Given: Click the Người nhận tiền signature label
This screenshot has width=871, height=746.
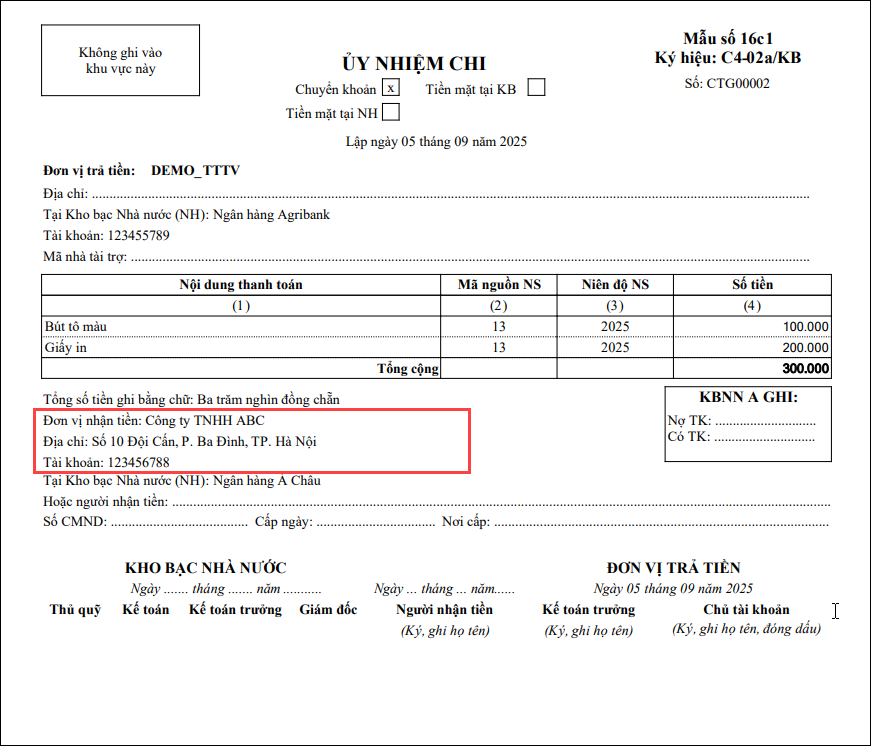Looking at the screenshot, I should pyautogui.click(x=444, y=609).
